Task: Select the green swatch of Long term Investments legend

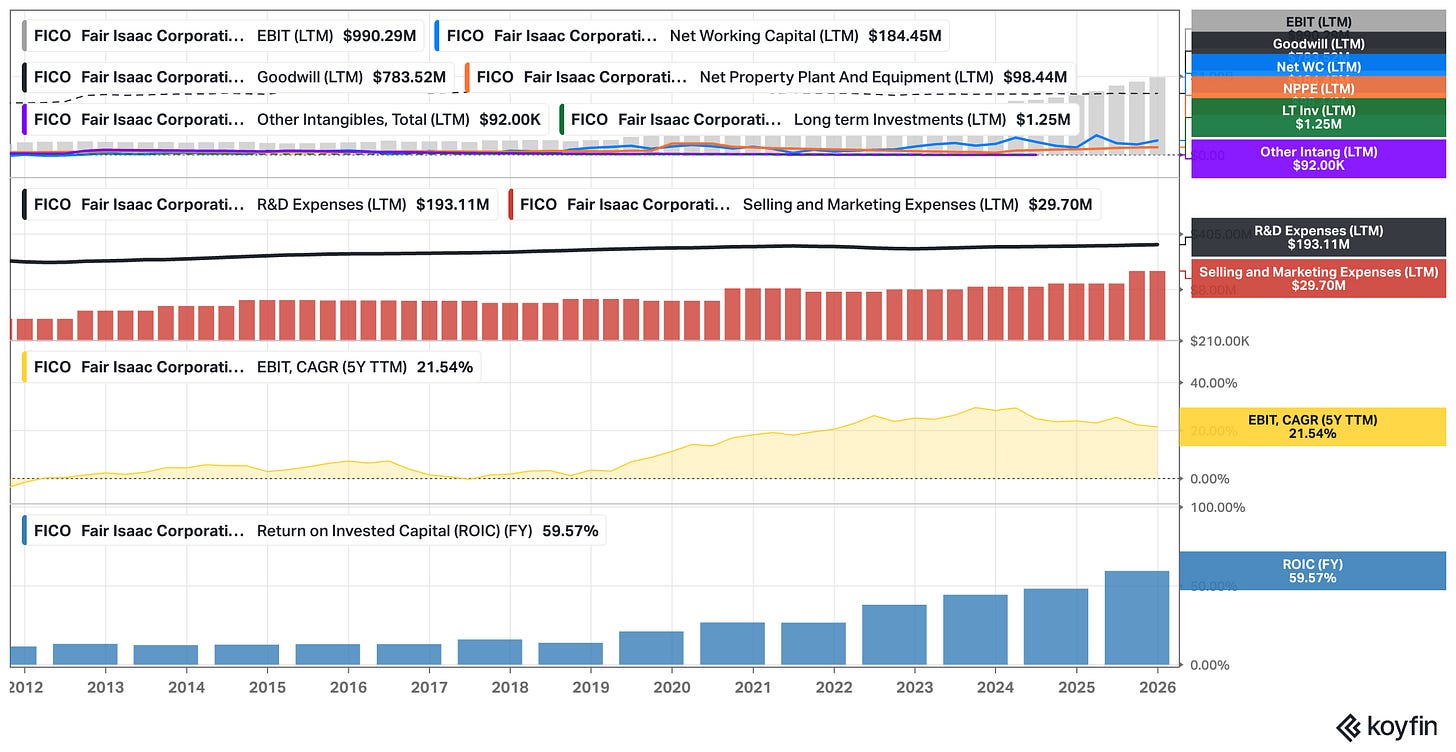Action: [563, 119]
